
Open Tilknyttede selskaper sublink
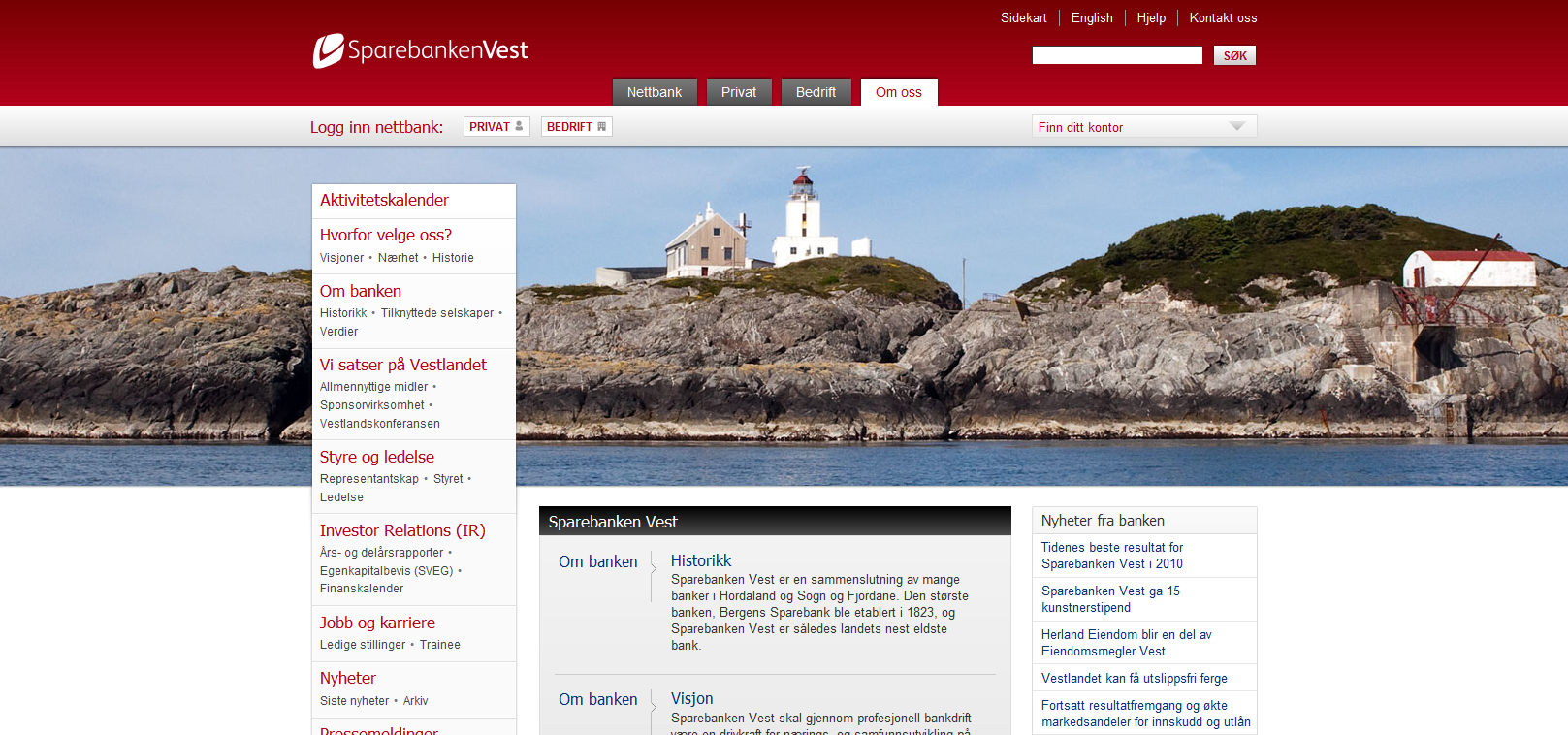point(437,313)
